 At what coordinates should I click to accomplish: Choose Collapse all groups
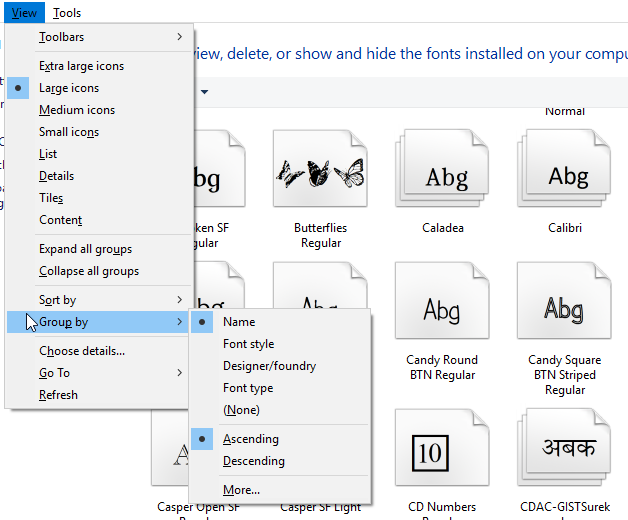point(98,271)
